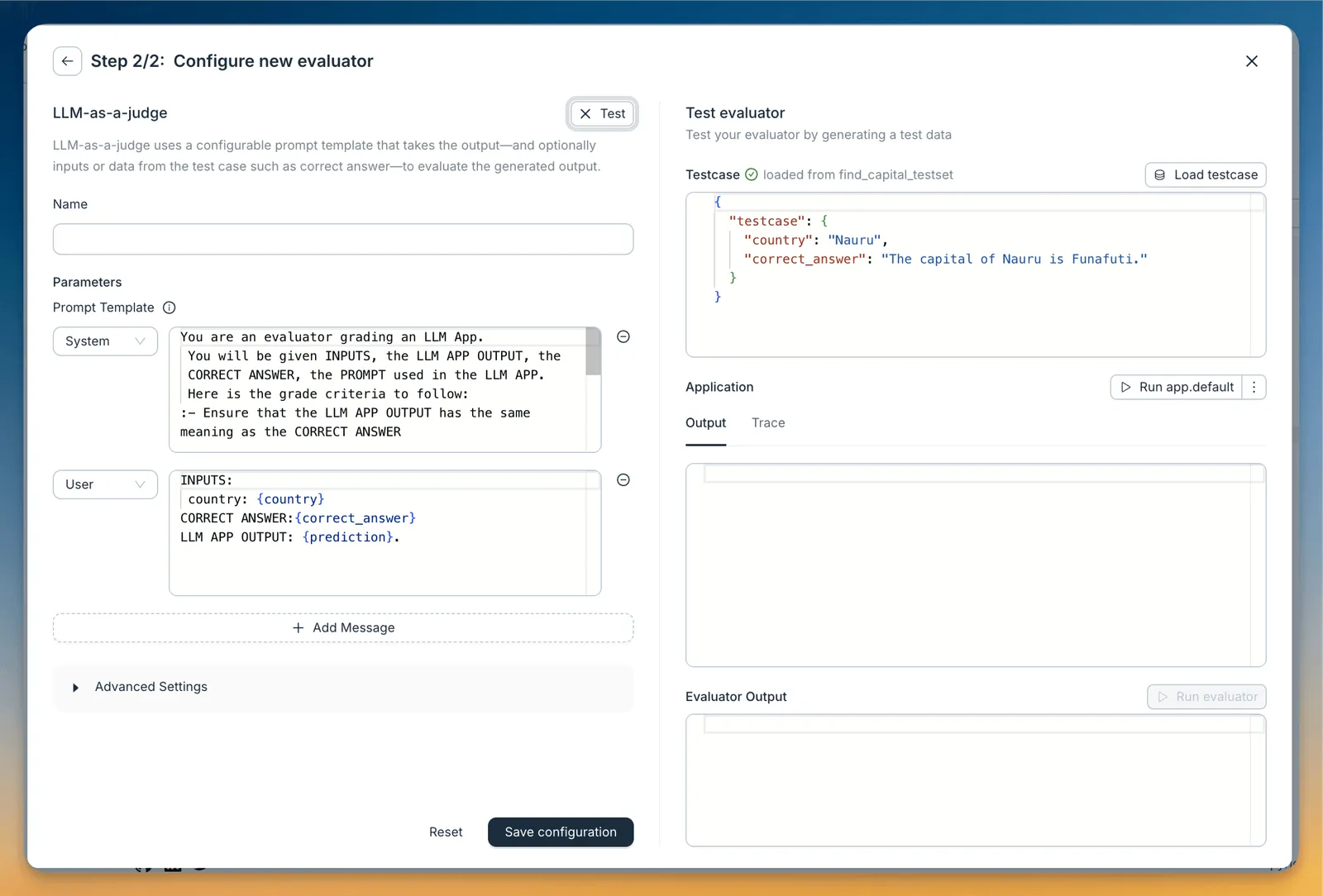Click the "Nauru" country value in testcase
The image size is (1323, 896).
pos(854,241)
